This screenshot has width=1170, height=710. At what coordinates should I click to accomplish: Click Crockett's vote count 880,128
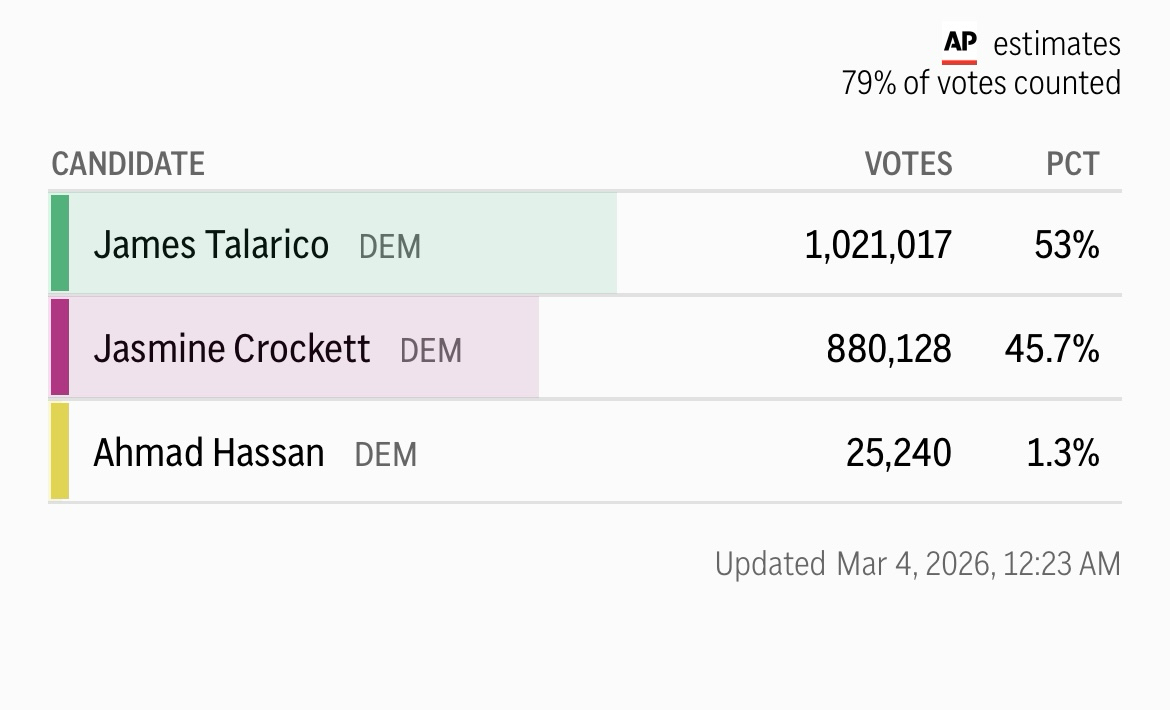coord(889,349)
